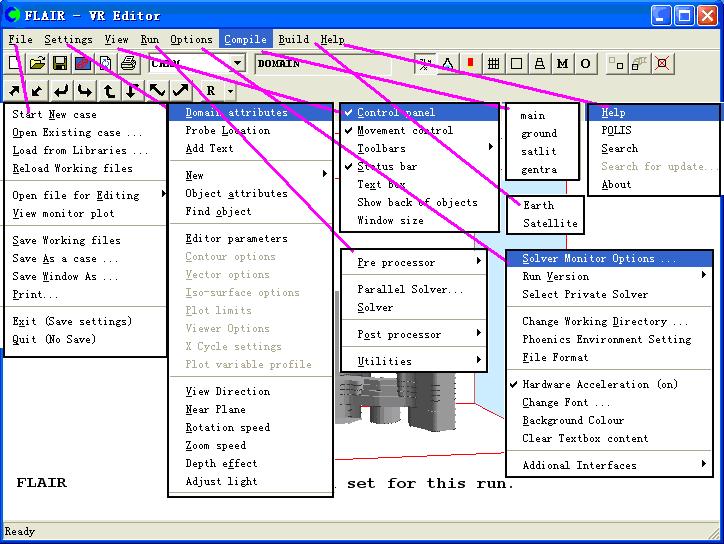Click the O toolbar button
The width and height of the screenshot is (724, 544).
[x=585, y=64]
